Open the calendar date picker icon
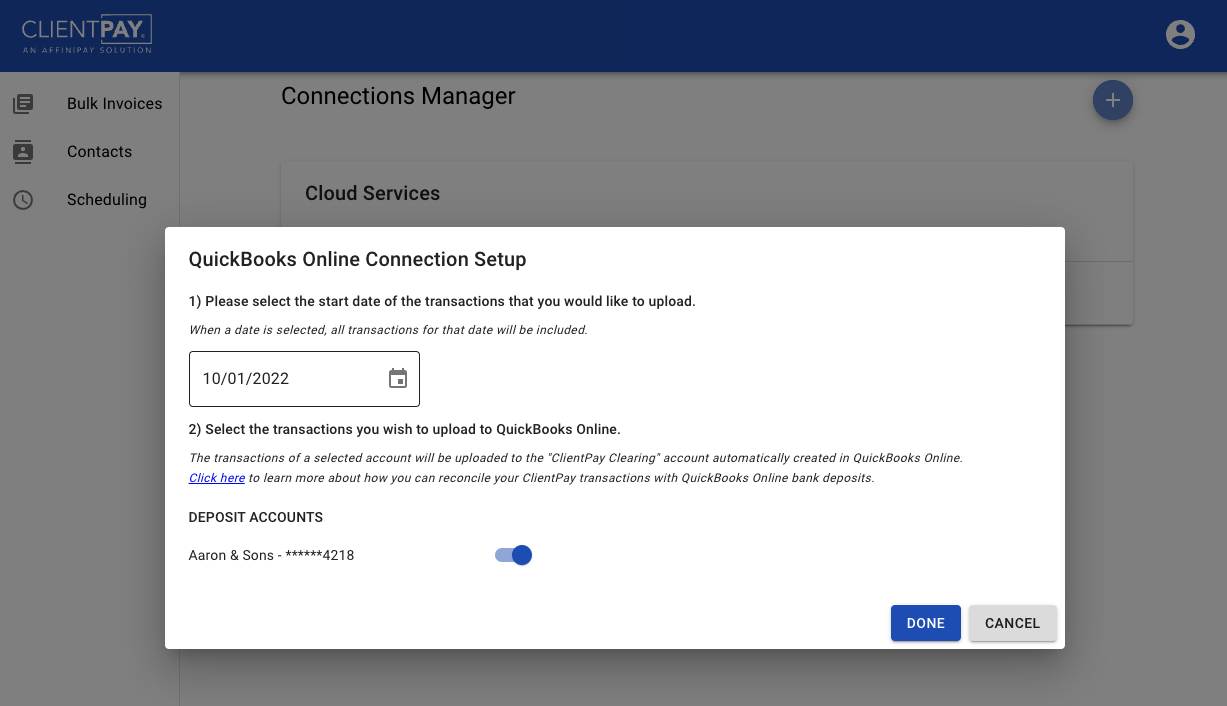The height and width of the screenshot is (706, 1227). tap(398, 378)
